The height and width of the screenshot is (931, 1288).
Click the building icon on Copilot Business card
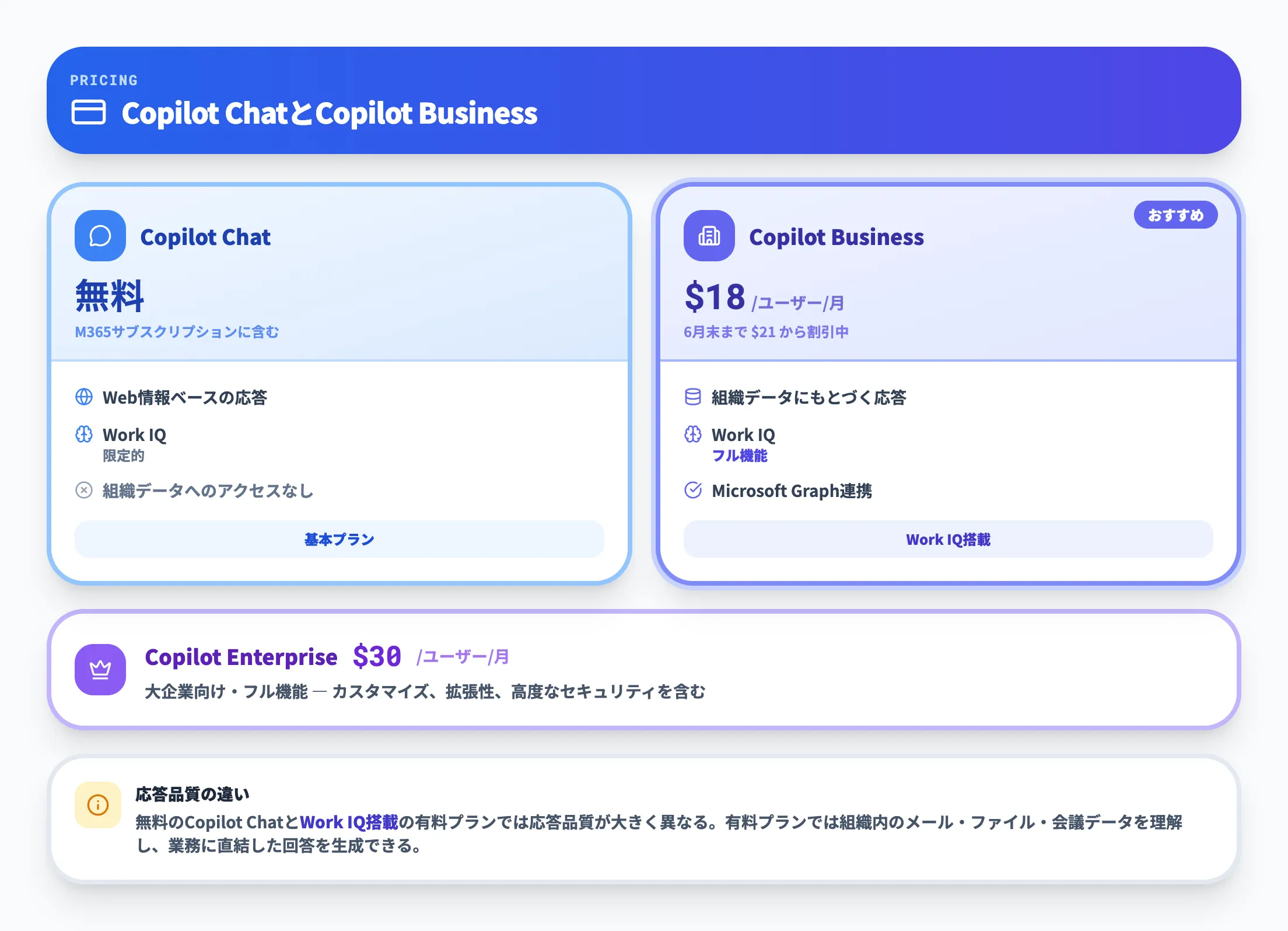coord(709,236)
